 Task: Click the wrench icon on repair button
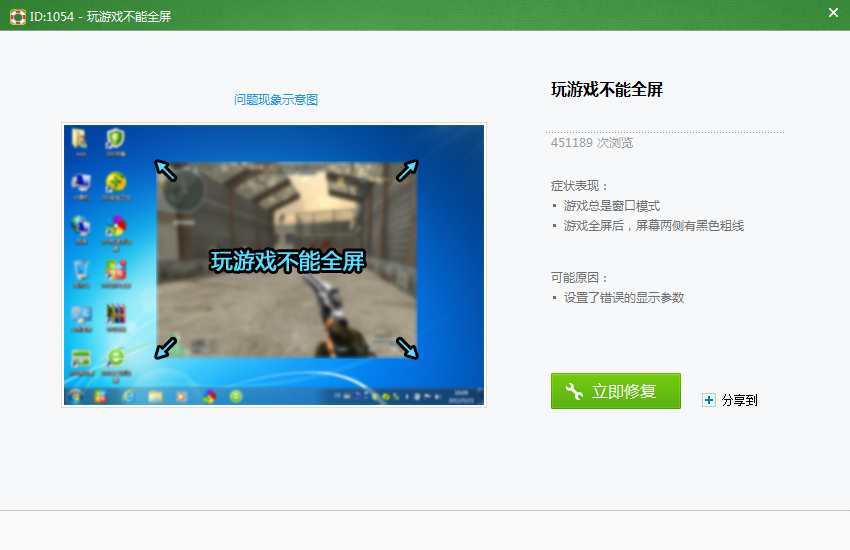[x=574, y=391]
